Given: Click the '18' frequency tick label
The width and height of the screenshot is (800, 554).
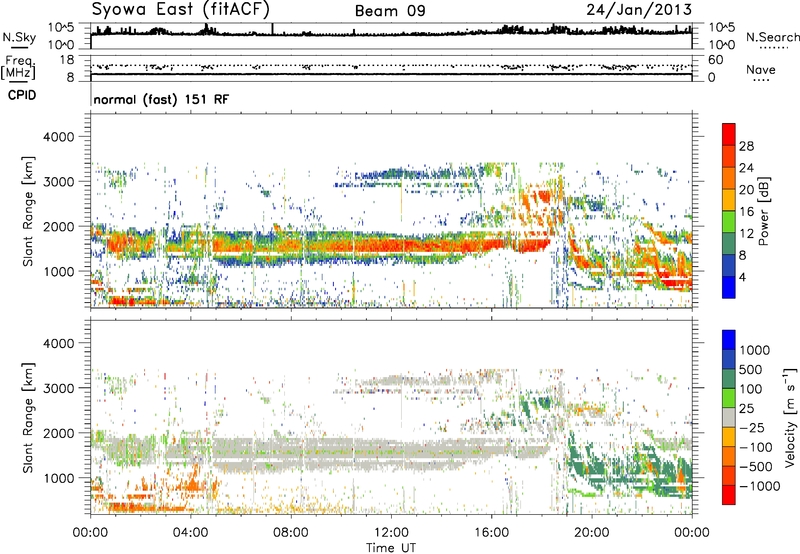Looking at the screenshot, I should [67, 60].
